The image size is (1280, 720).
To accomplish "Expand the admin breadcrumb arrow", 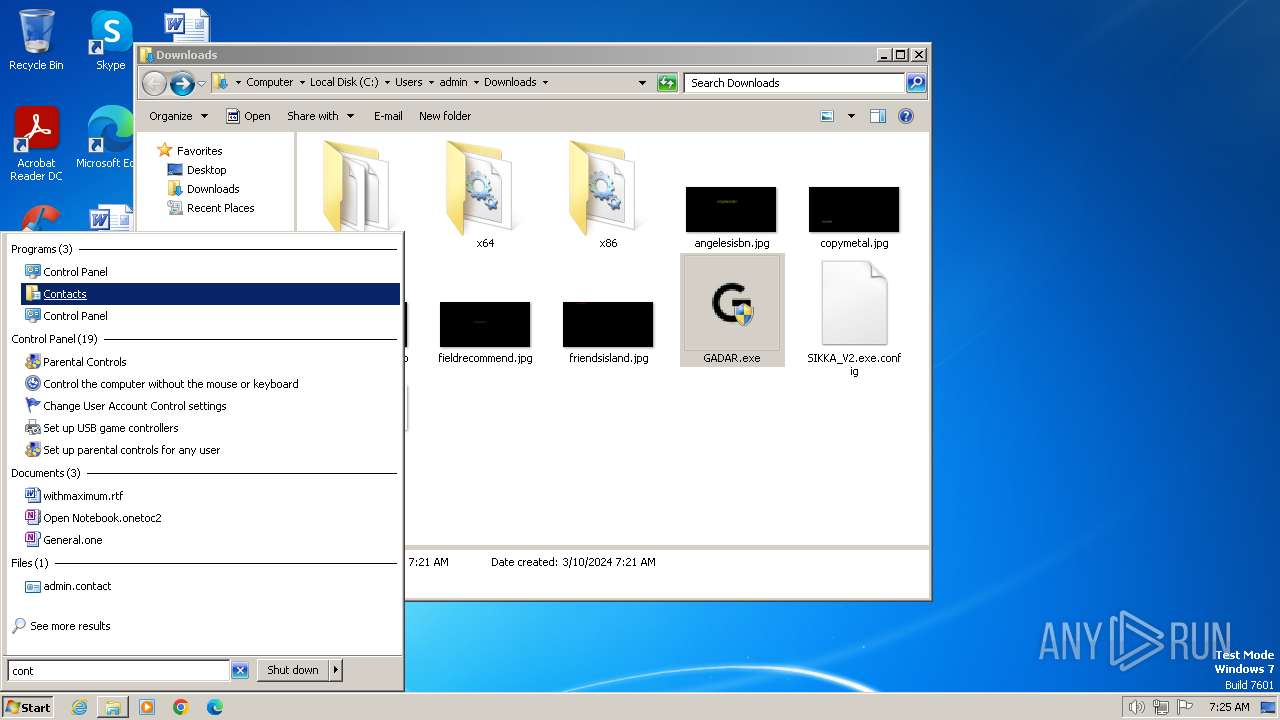I will click(476, 83).
